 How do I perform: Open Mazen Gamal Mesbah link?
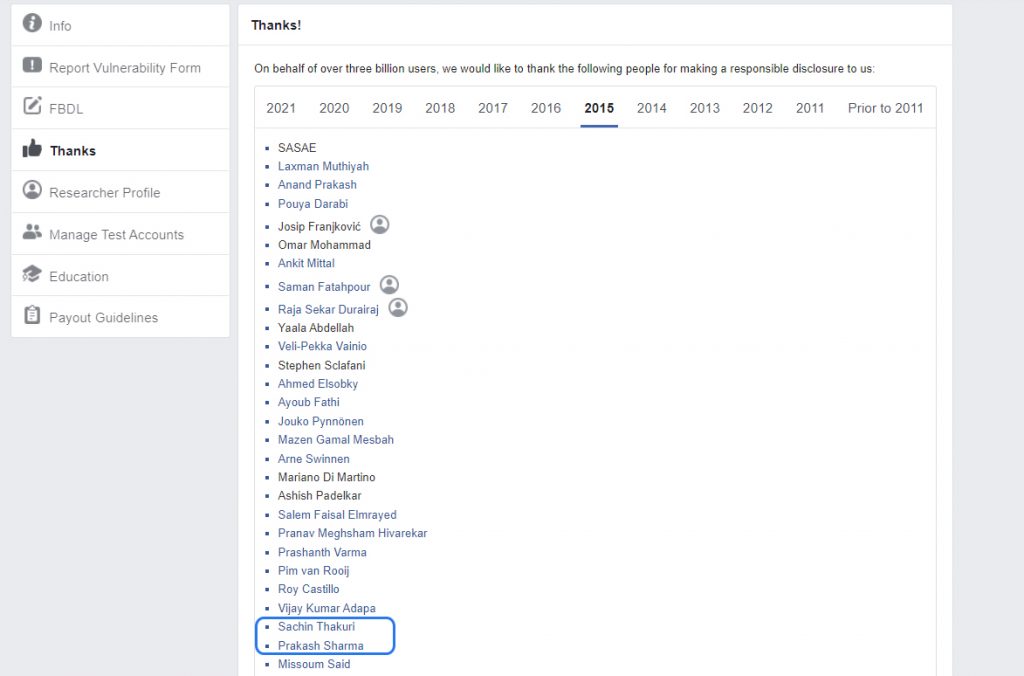(x=336, y=440)
